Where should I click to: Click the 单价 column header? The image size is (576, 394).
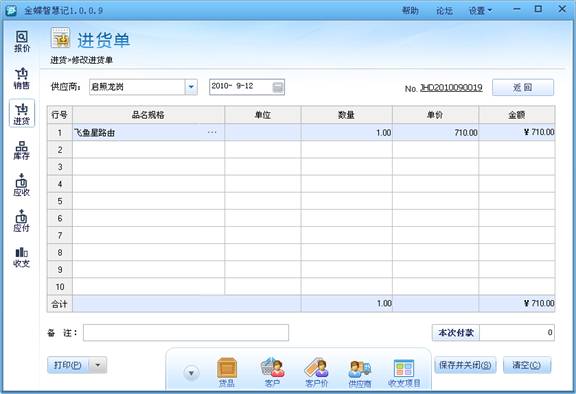435,115
